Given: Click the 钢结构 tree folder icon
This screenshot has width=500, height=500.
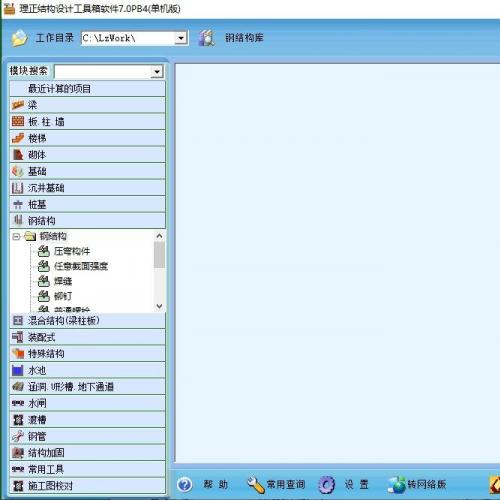Looking at the screenshot, I should click(30, 236).
